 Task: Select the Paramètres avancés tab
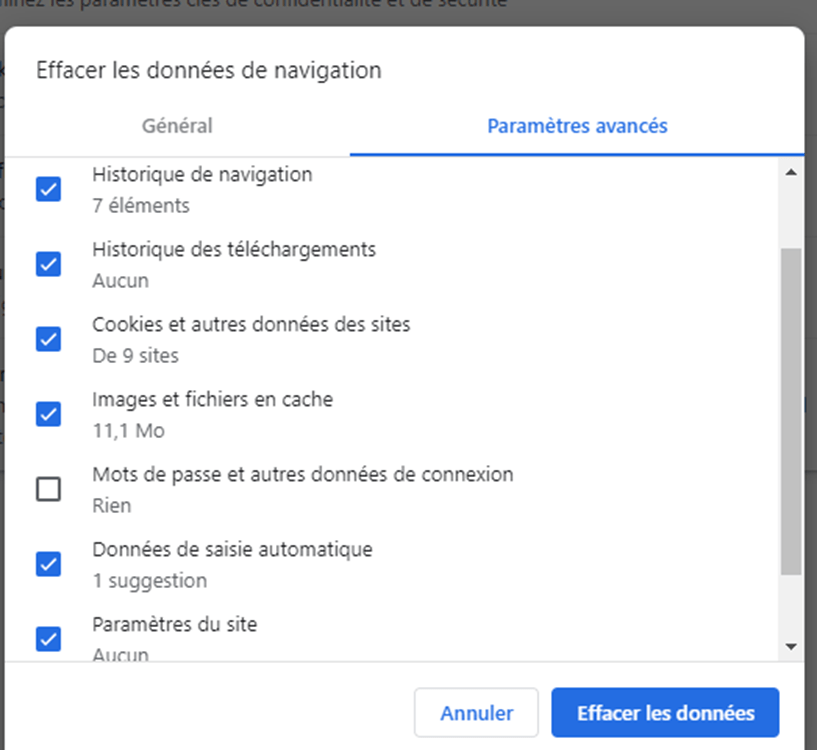tap(577, 126)
